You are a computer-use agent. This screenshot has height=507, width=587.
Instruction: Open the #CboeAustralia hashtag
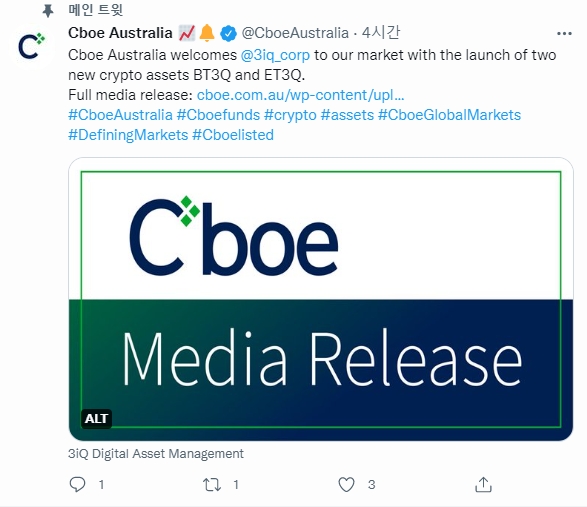point(120,115)
